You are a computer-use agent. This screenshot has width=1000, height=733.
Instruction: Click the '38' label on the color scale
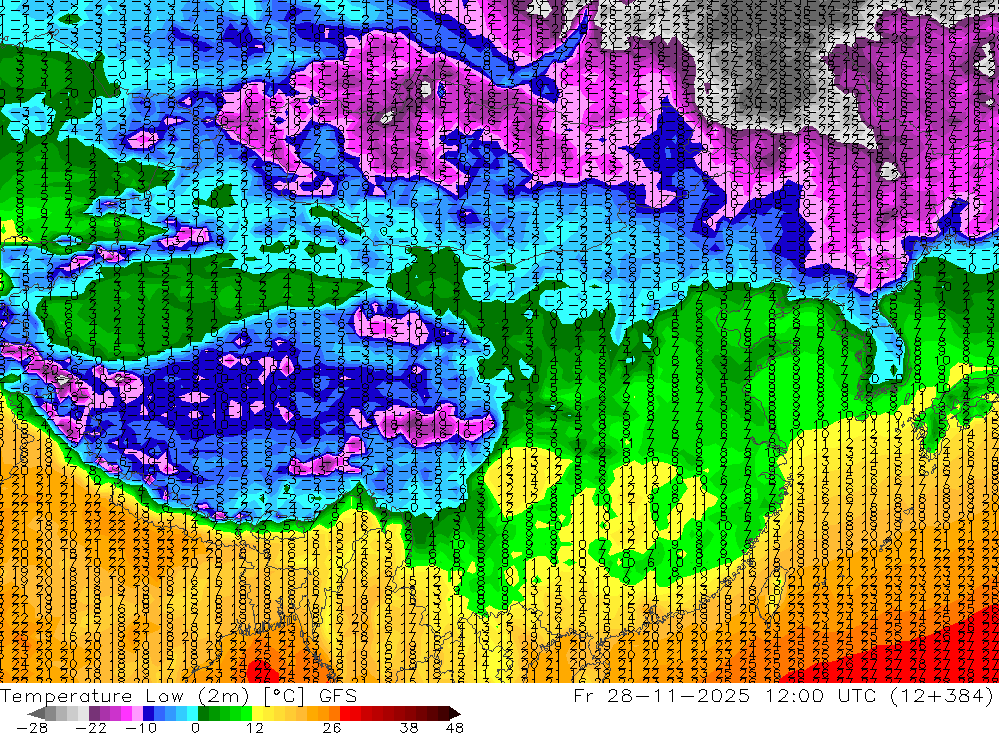409,727
